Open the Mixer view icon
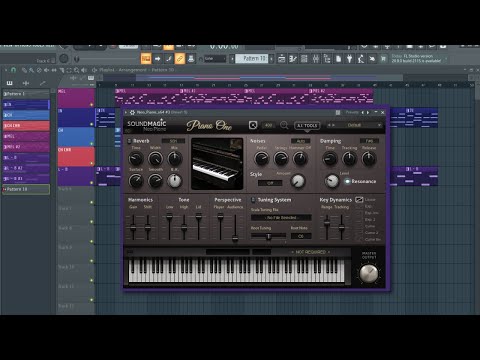Viewport: 480px width, 360px height. [x=315, y=59]
